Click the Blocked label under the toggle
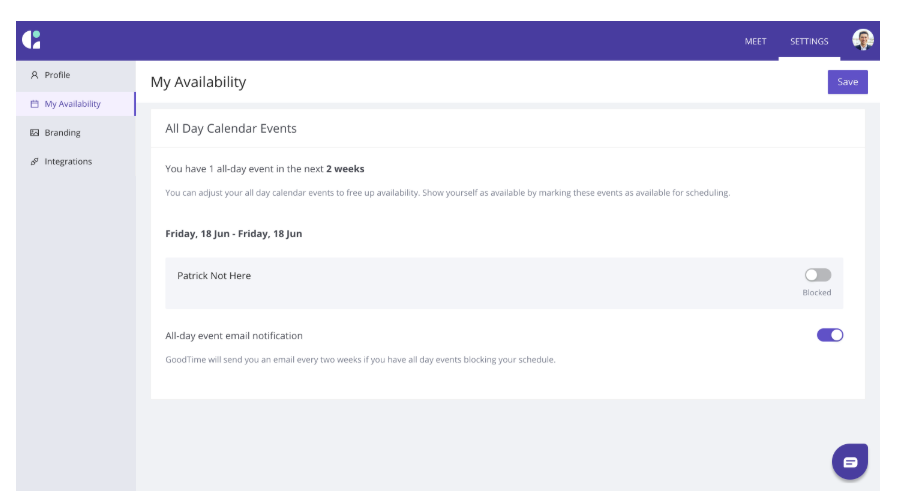The height and width of the screenshot is (502, 906). tap(816, 293)
